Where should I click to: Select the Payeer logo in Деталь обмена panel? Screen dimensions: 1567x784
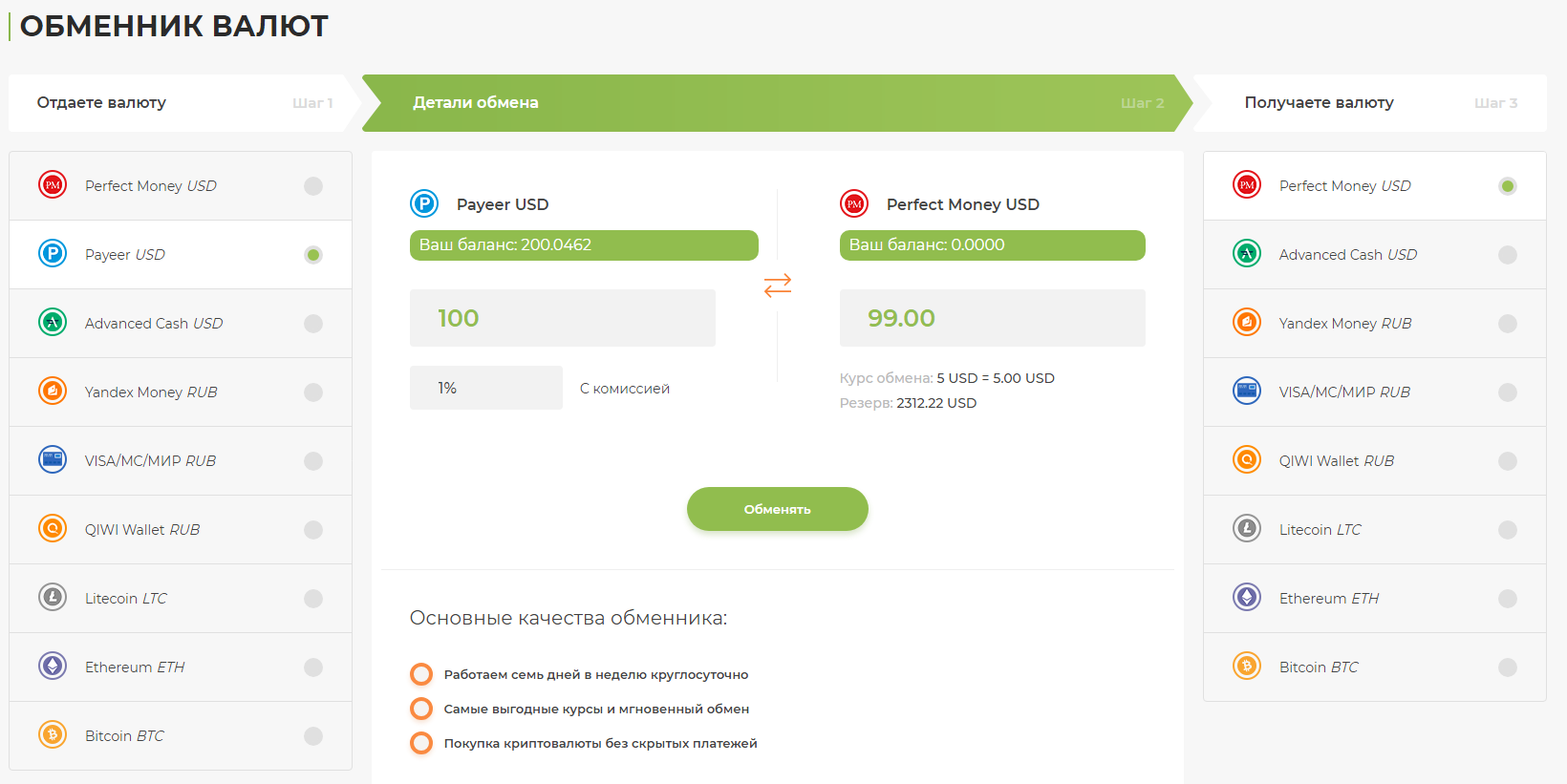tap(424, 203)
